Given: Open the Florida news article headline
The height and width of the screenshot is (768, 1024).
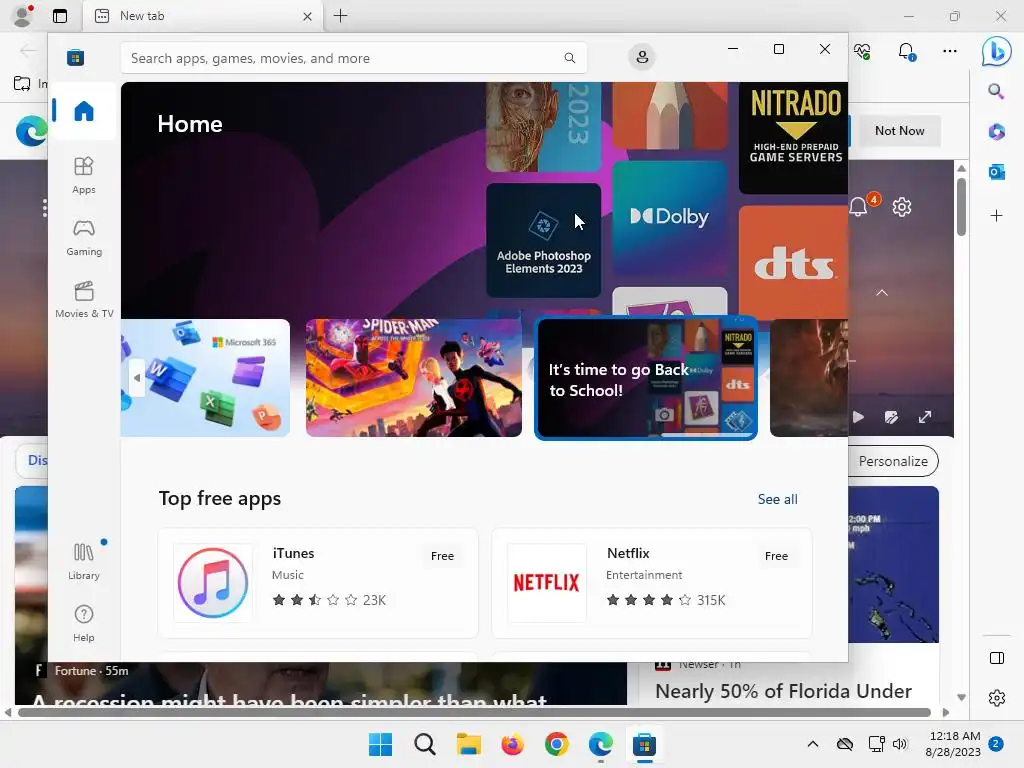Looking at the screenshot, I should (783, 691).
